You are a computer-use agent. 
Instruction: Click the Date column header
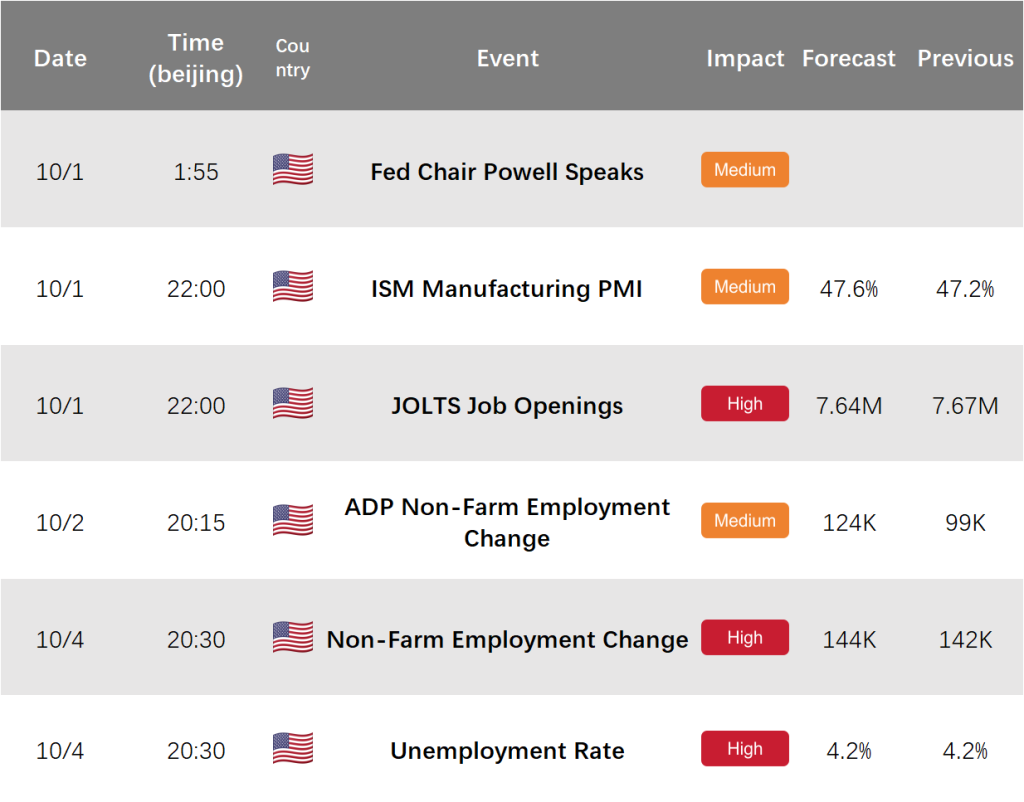60,58
